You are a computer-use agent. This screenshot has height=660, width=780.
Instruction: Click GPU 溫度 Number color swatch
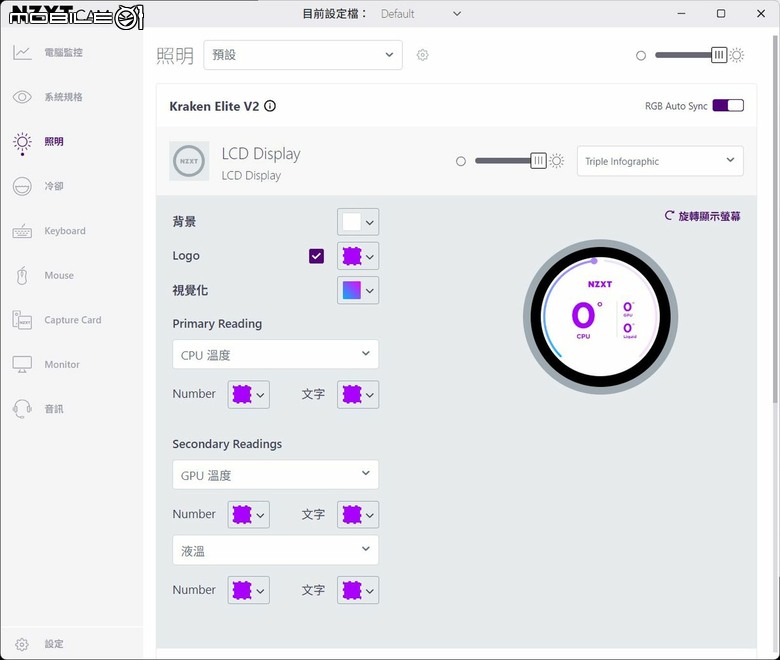coord(242,515)
